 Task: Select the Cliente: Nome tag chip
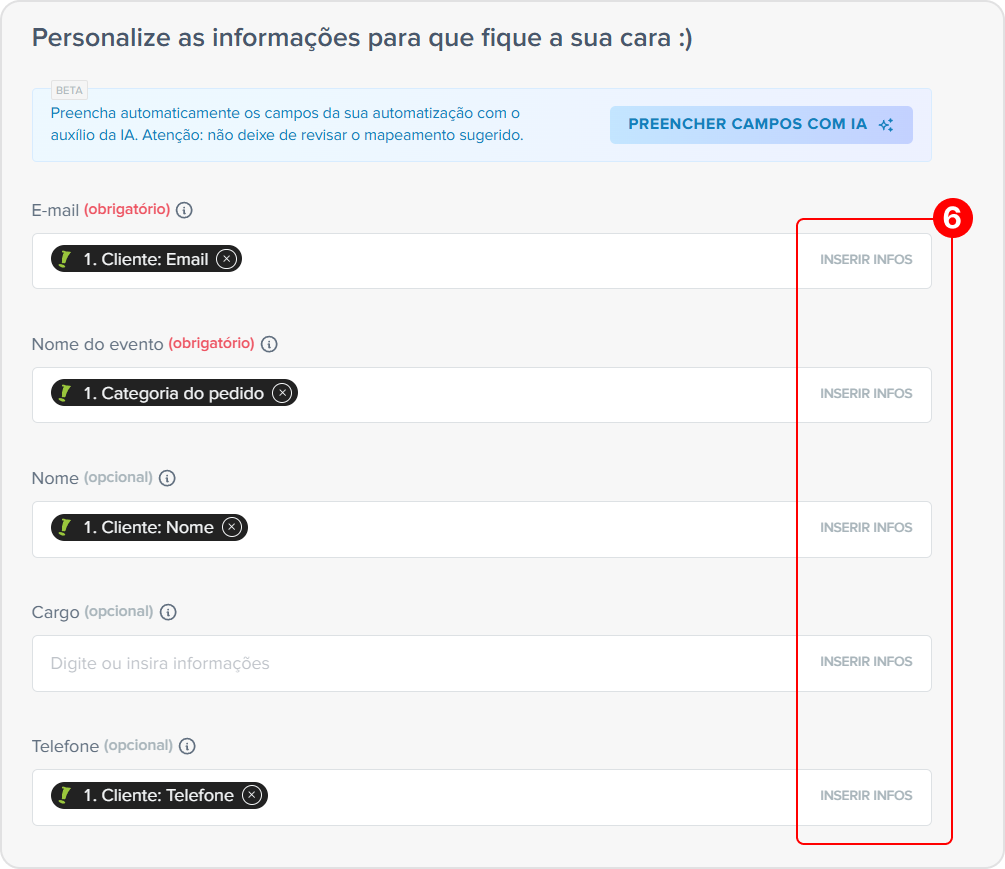coord(149,527)
